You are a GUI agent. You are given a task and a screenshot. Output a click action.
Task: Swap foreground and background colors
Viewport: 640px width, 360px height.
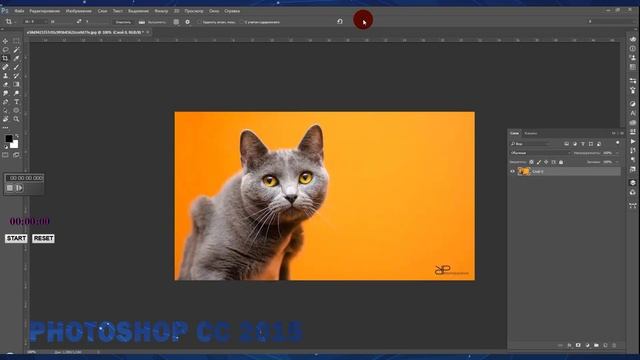pos(17,136)
